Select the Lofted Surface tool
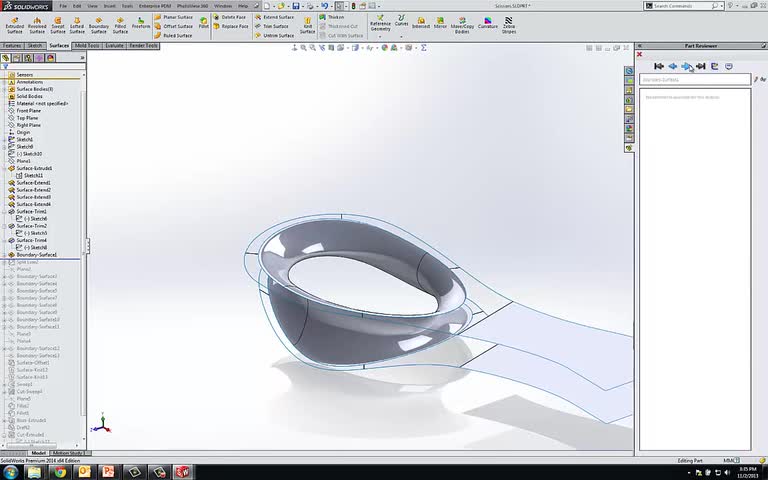Image resolution: width=768 pixels, height=480 pixels. (x=77, y=24)
